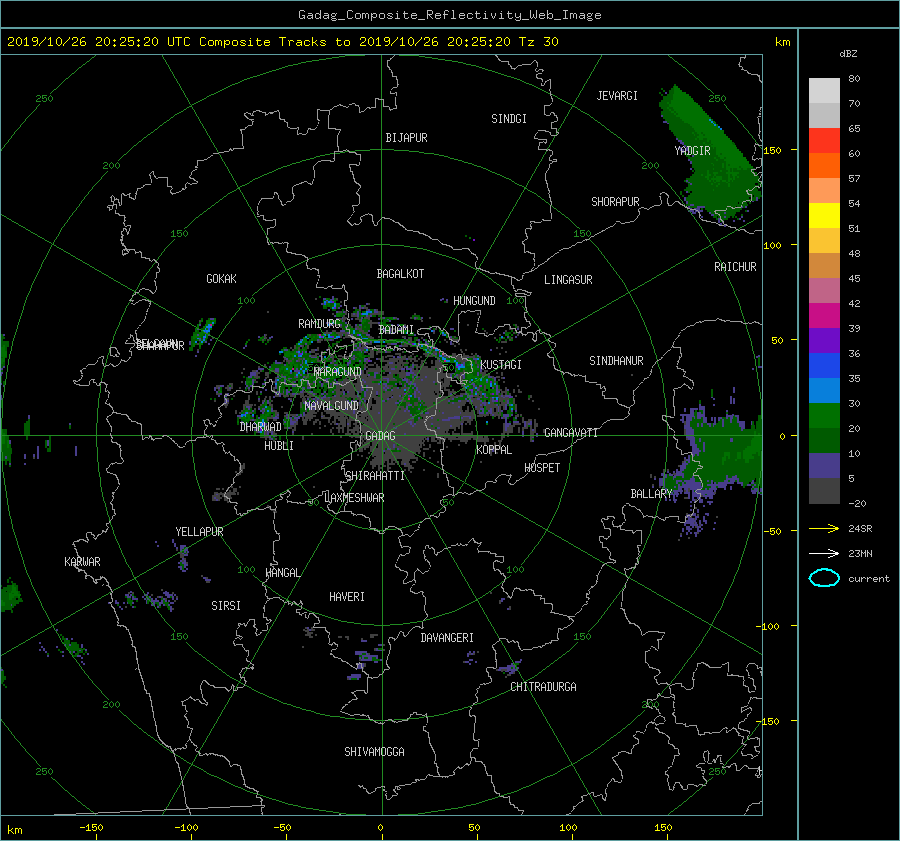Click the YADGIR city label
The width and height of the screenshot is (900, 841).
click(692, 151)
